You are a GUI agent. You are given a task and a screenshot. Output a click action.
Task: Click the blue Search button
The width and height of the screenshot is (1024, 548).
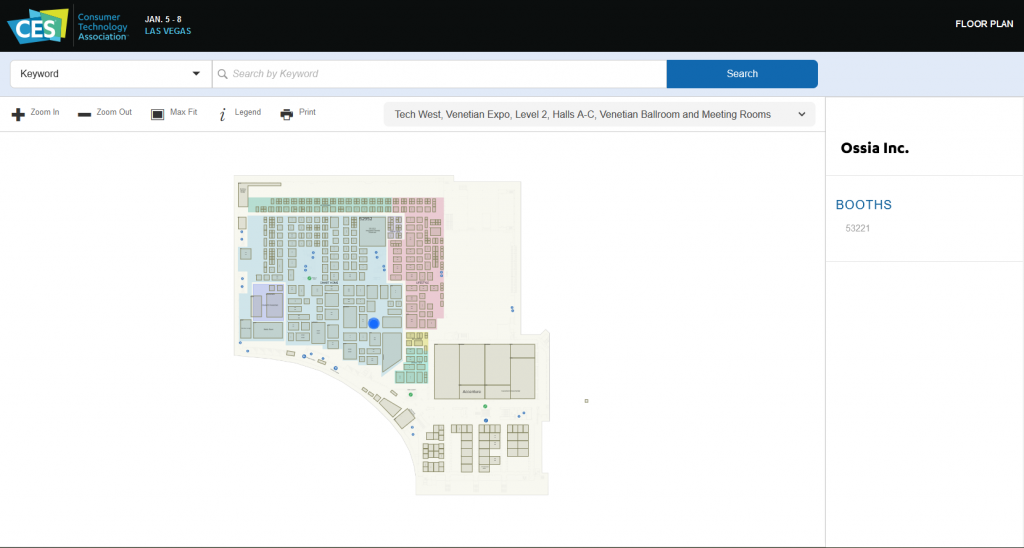click(x=742, y=74)
